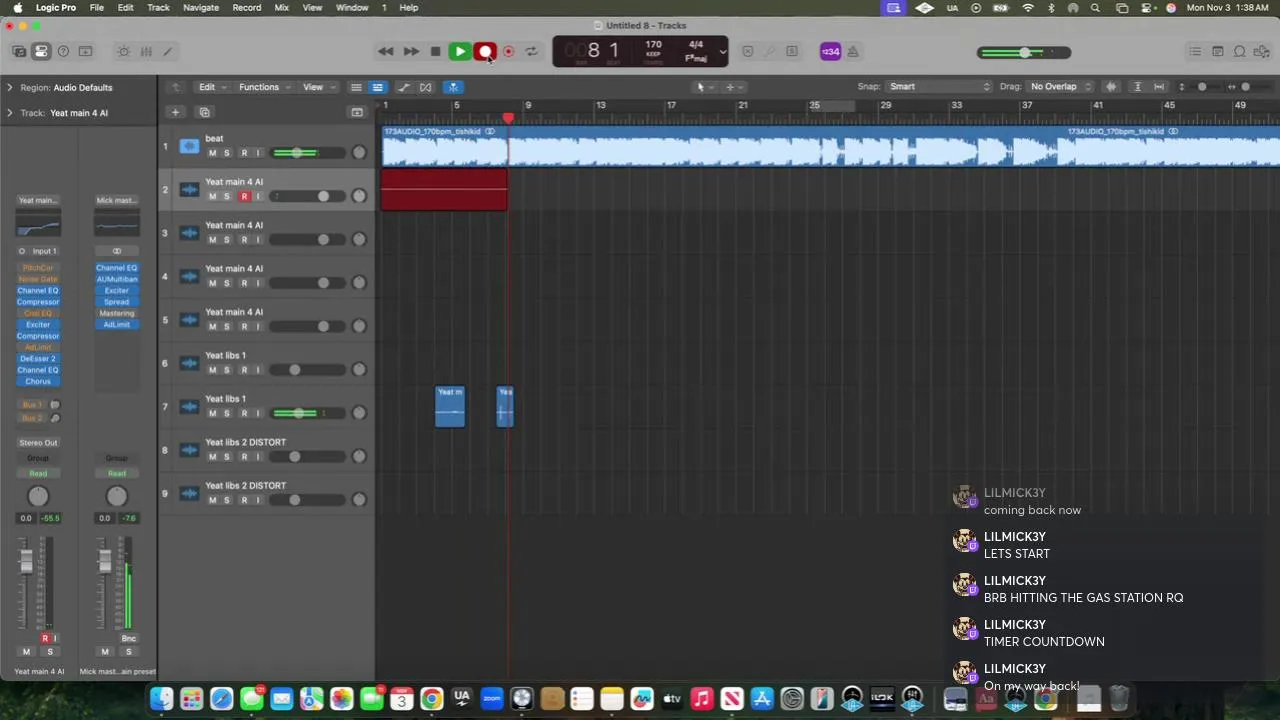This screenshot has width=1280, height=720.
Task: Click the red Record button
Action: pos(485,51)
